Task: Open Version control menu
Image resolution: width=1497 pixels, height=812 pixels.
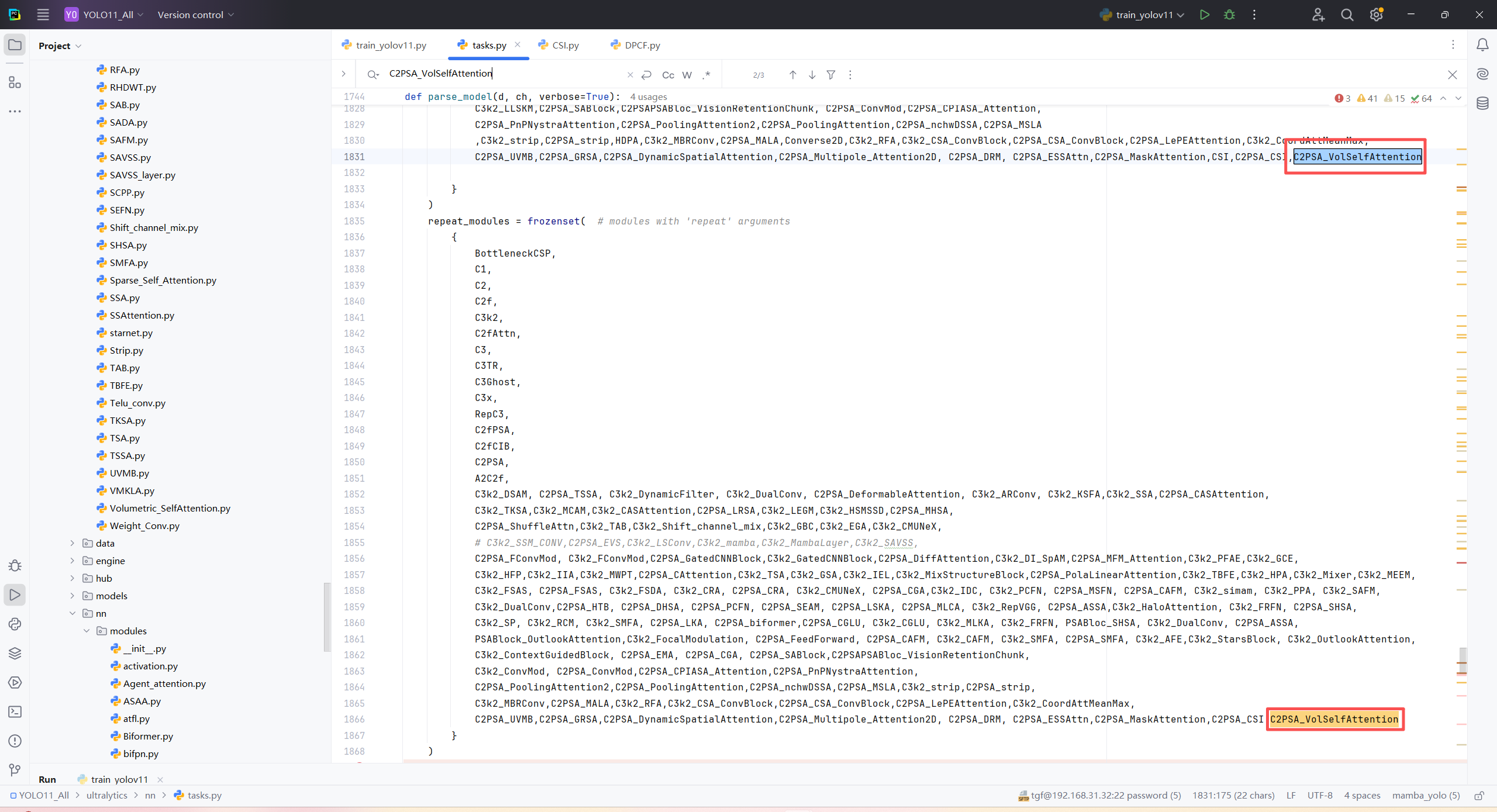Action: pos(195,15)
